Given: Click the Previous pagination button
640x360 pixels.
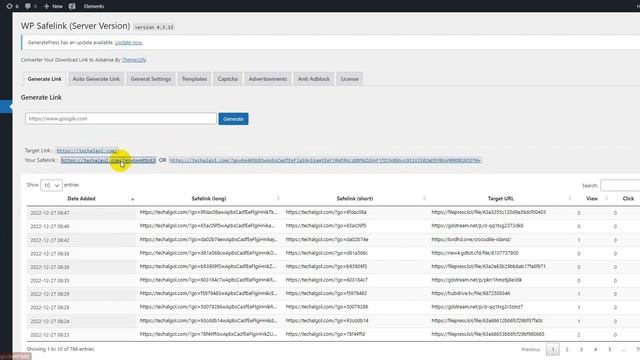Looking at the screenshot, I should click(x=531, y=349).
